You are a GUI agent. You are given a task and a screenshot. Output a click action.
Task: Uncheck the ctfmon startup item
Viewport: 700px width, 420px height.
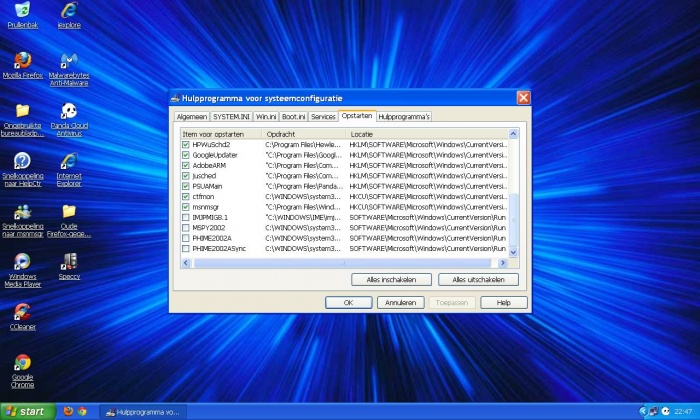186,196
